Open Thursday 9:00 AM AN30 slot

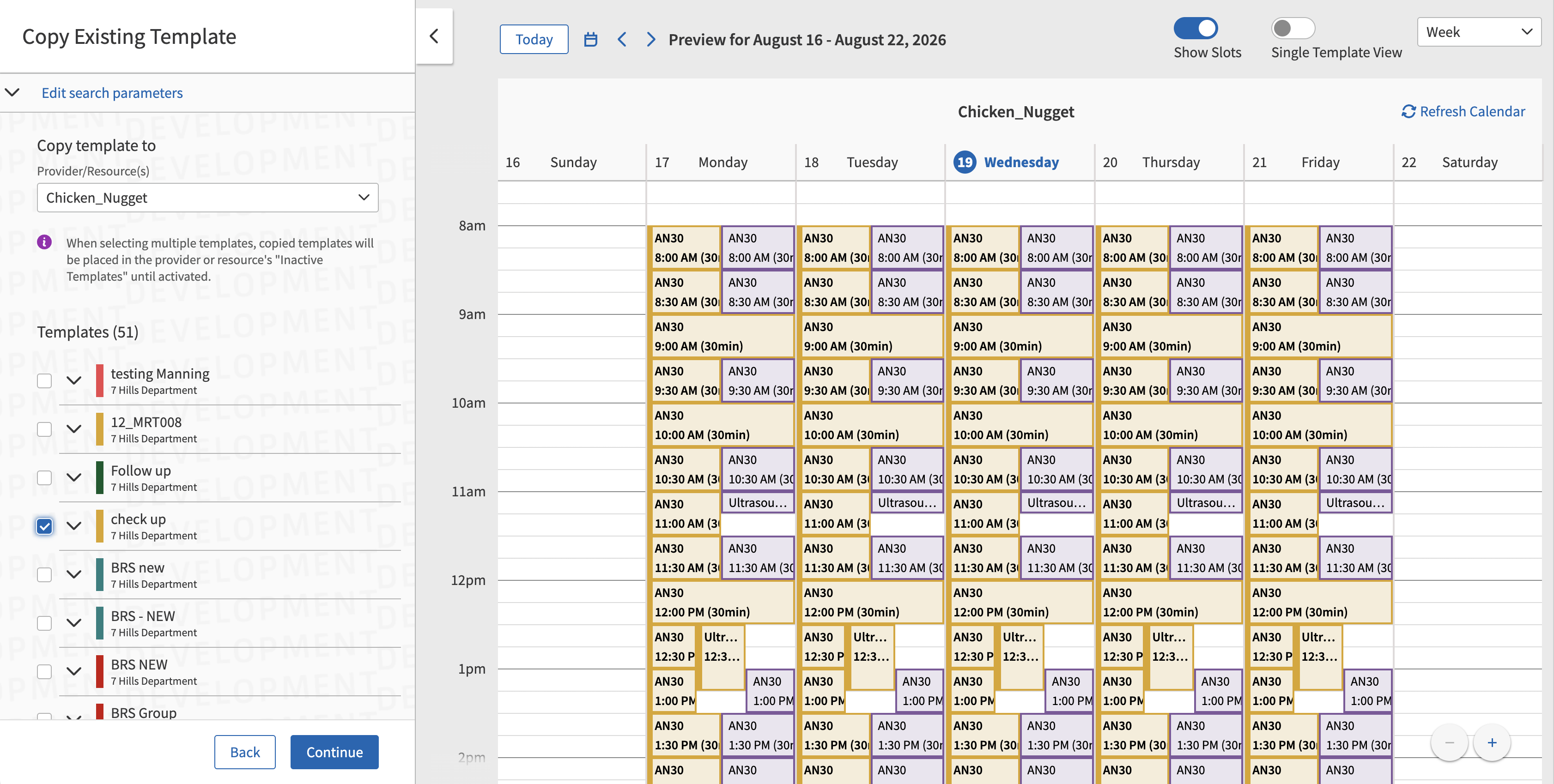pos(1169,337)
